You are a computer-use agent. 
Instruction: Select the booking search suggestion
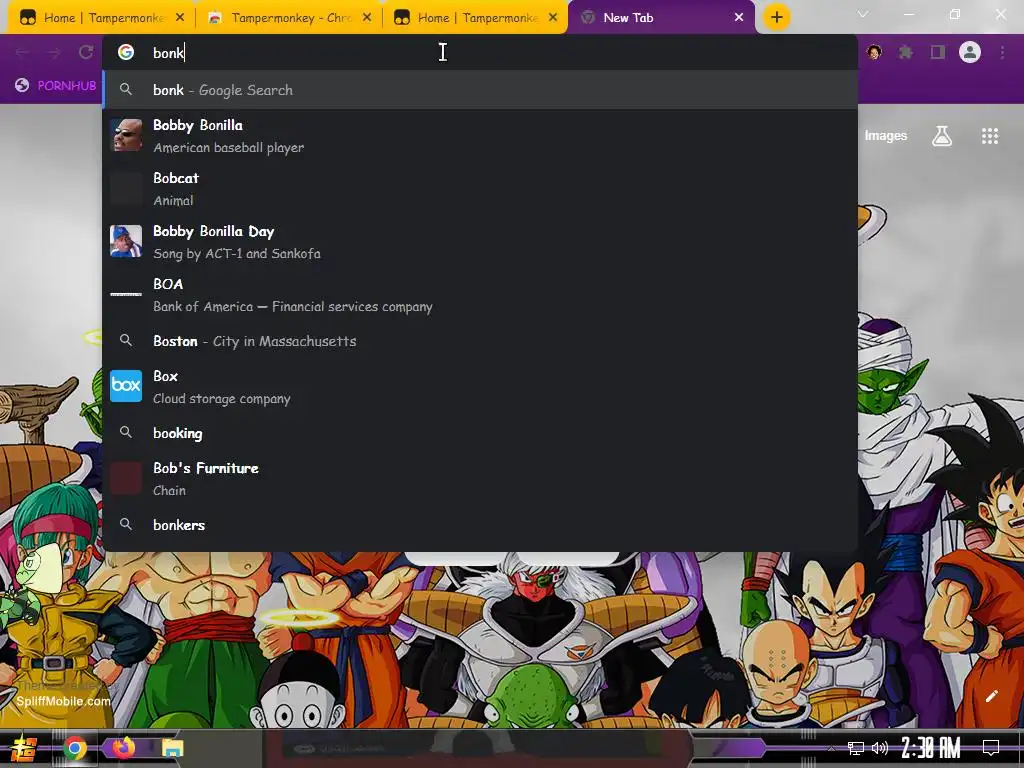pos(480,433)
